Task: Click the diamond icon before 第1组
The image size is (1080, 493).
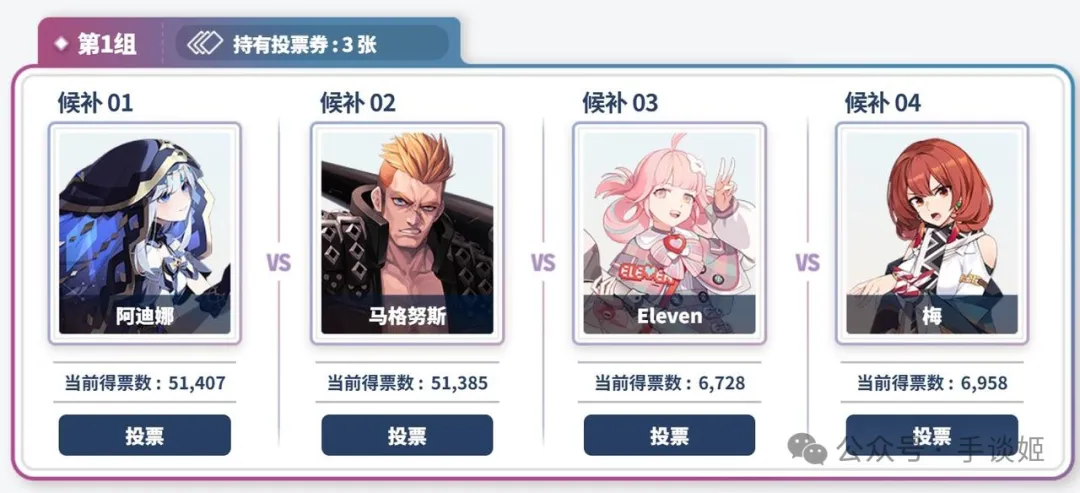Action: pos(61,44)
